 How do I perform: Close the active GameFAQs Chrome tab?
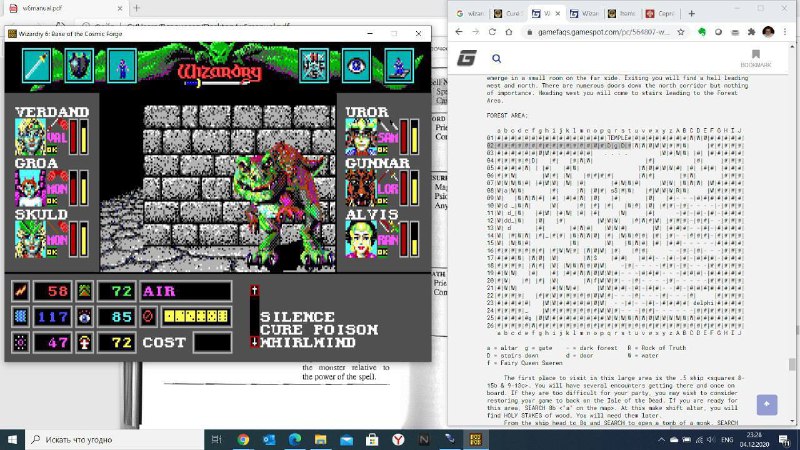[x=558, y=14]
